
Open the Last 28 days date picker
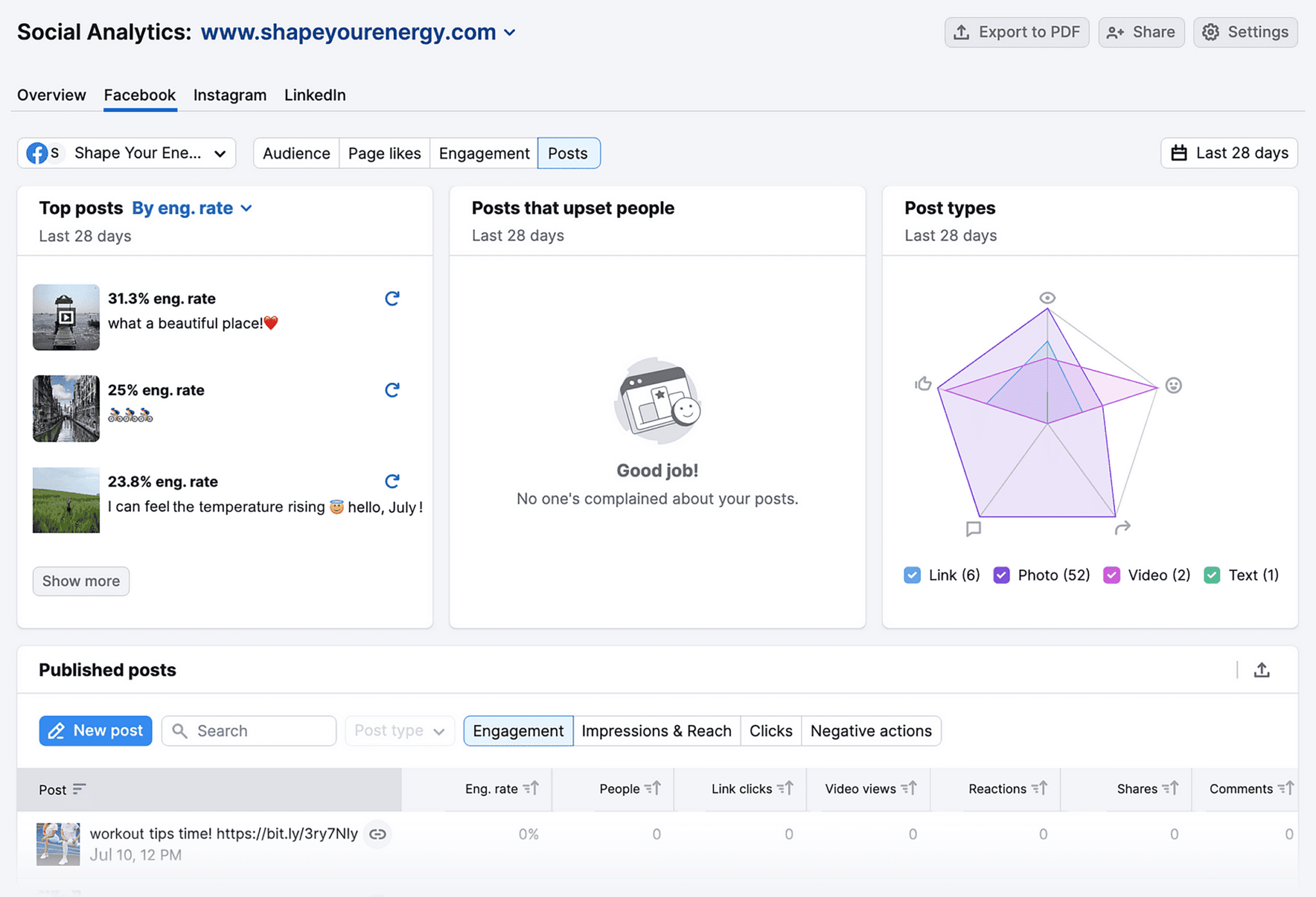click(1229, 153)
